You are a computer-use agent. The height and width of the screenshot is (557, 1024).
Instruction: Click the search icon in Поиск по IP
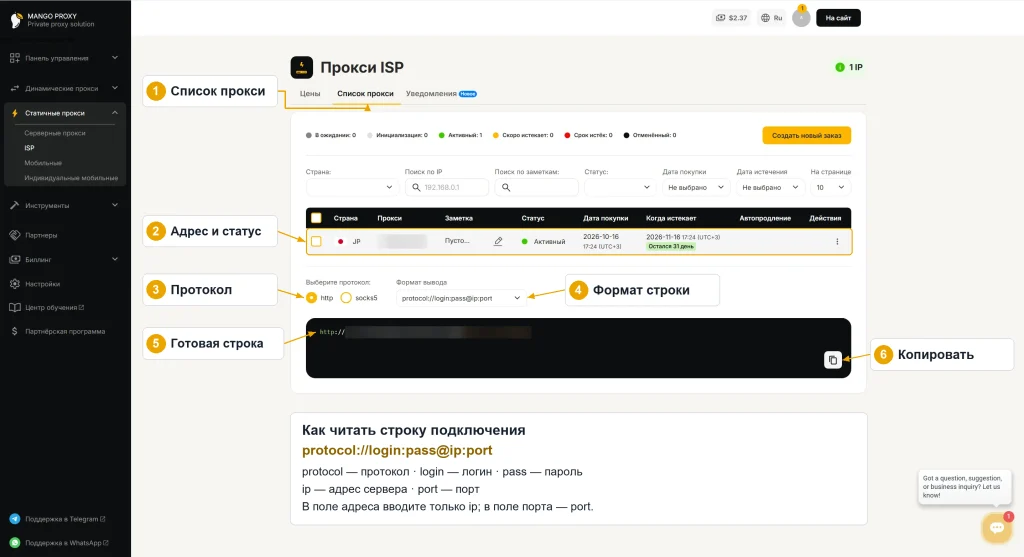[x=416, y=187]
